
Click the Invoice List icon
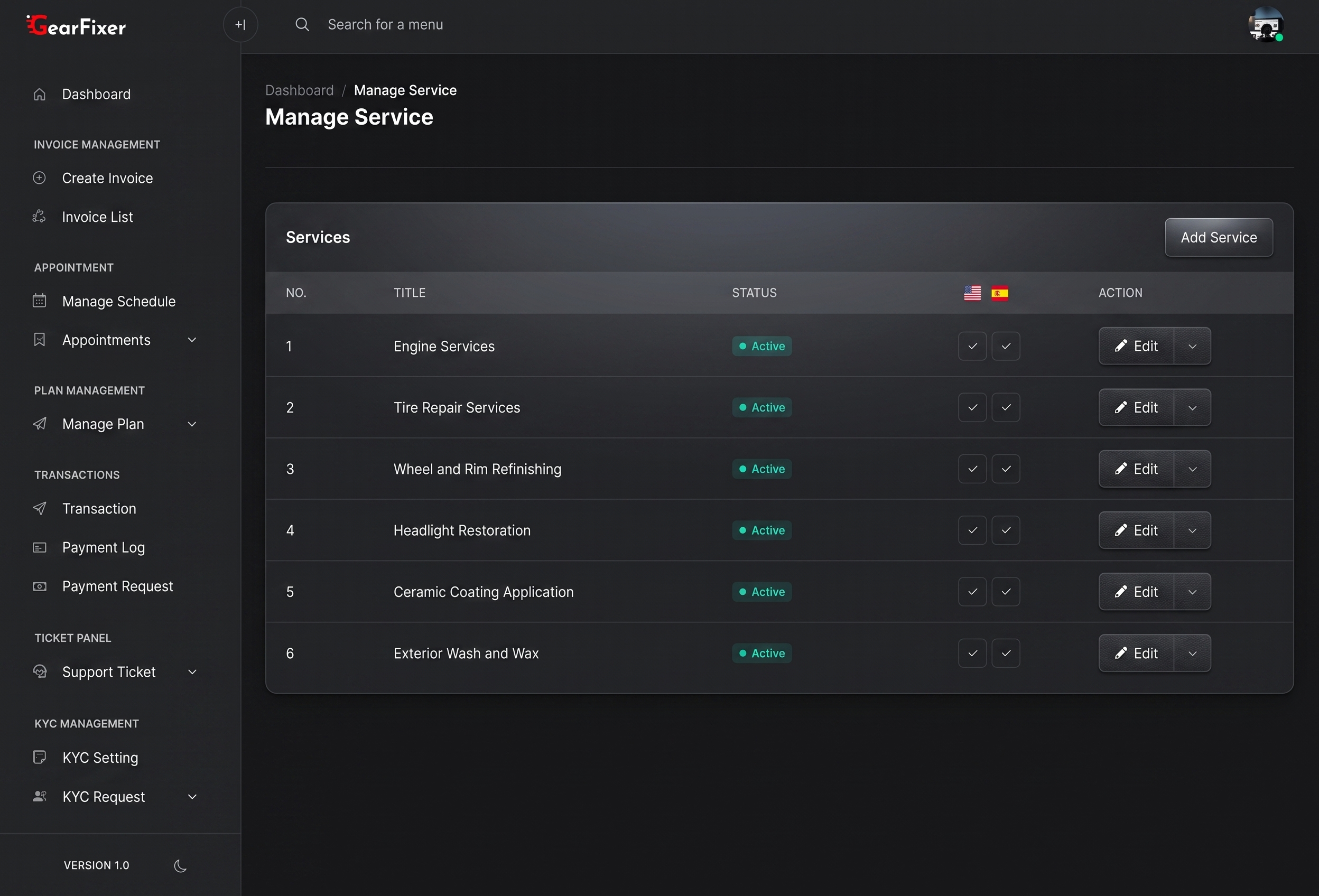tap(39, 217)
